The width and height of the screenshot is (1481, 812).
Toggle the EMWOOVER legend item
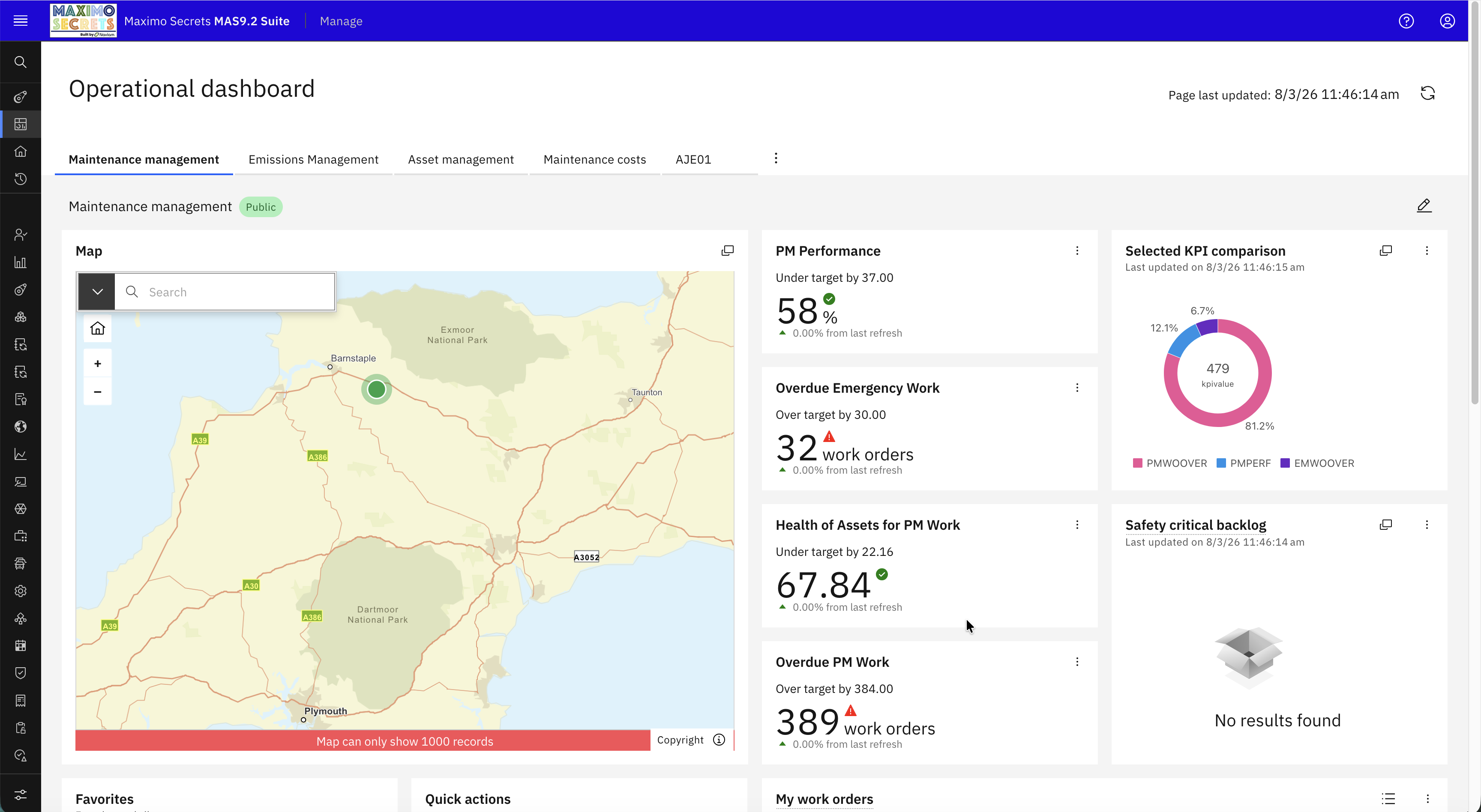[x=1317, y=463]
